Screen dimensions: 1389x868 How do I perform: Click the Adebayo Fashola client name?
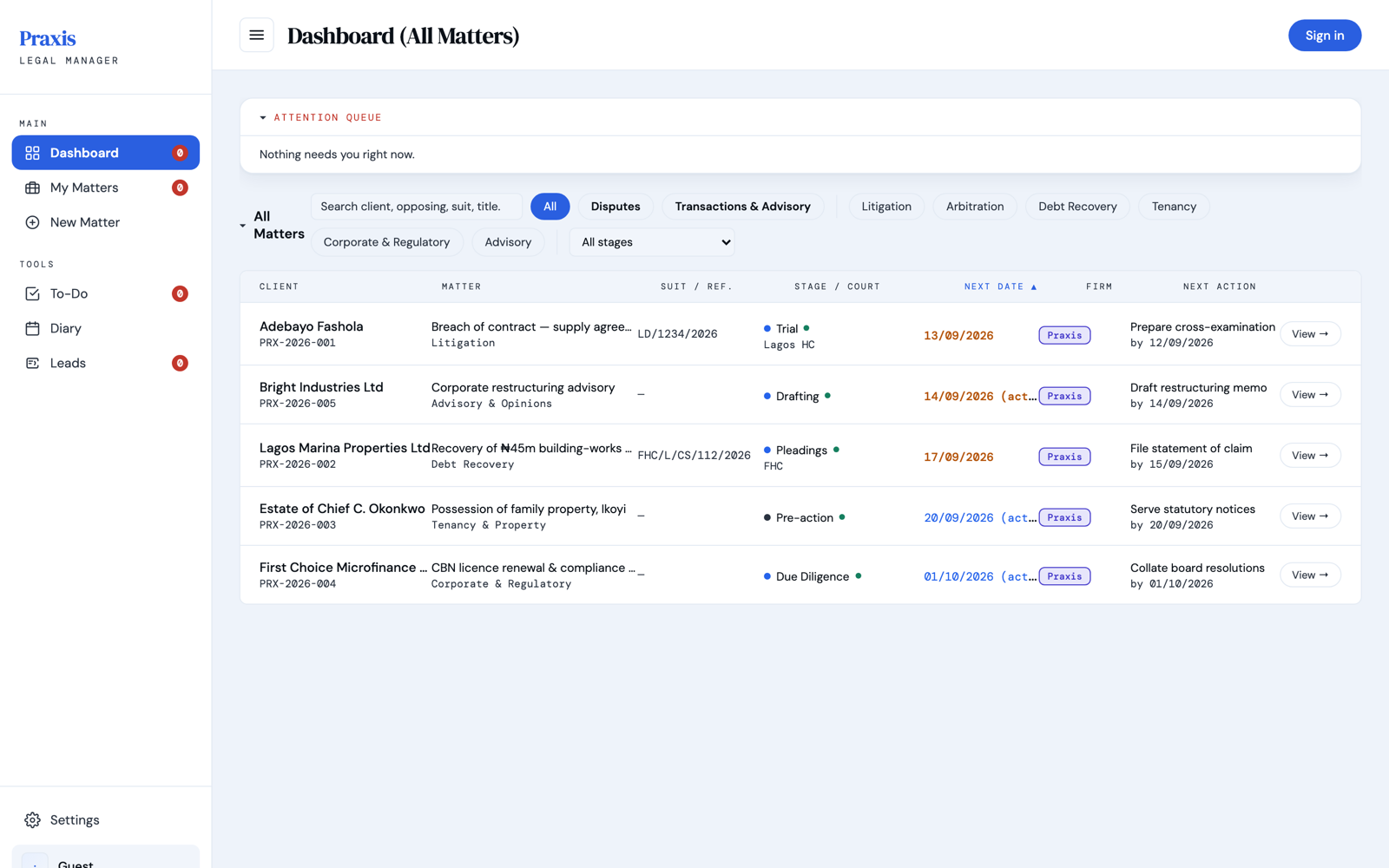[311, 326]
